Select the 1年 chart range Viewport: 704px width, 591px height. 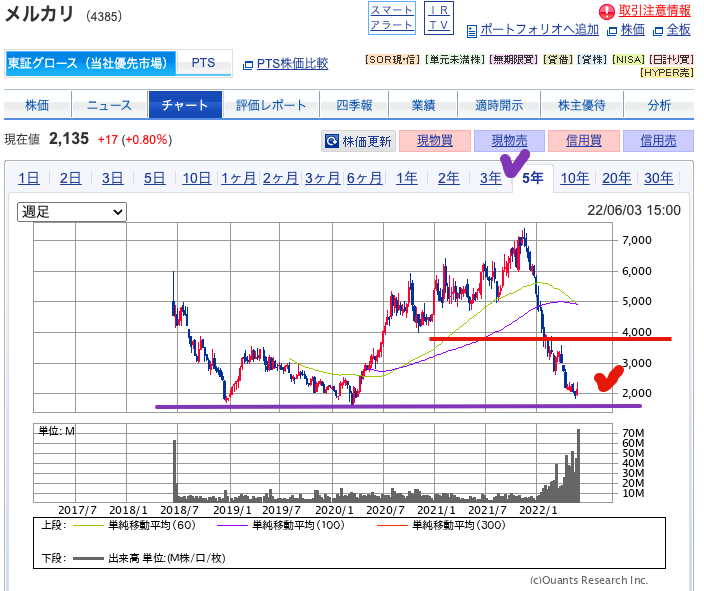pos(406,178)
